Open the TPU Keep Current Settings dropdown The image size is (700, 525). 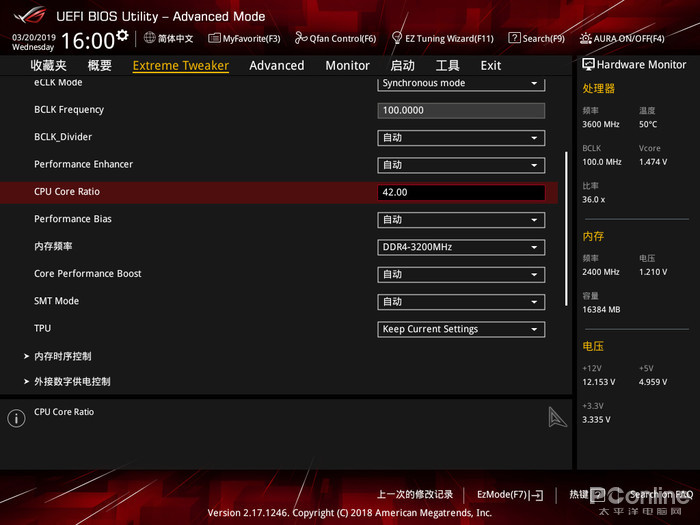tap(461, 329)
